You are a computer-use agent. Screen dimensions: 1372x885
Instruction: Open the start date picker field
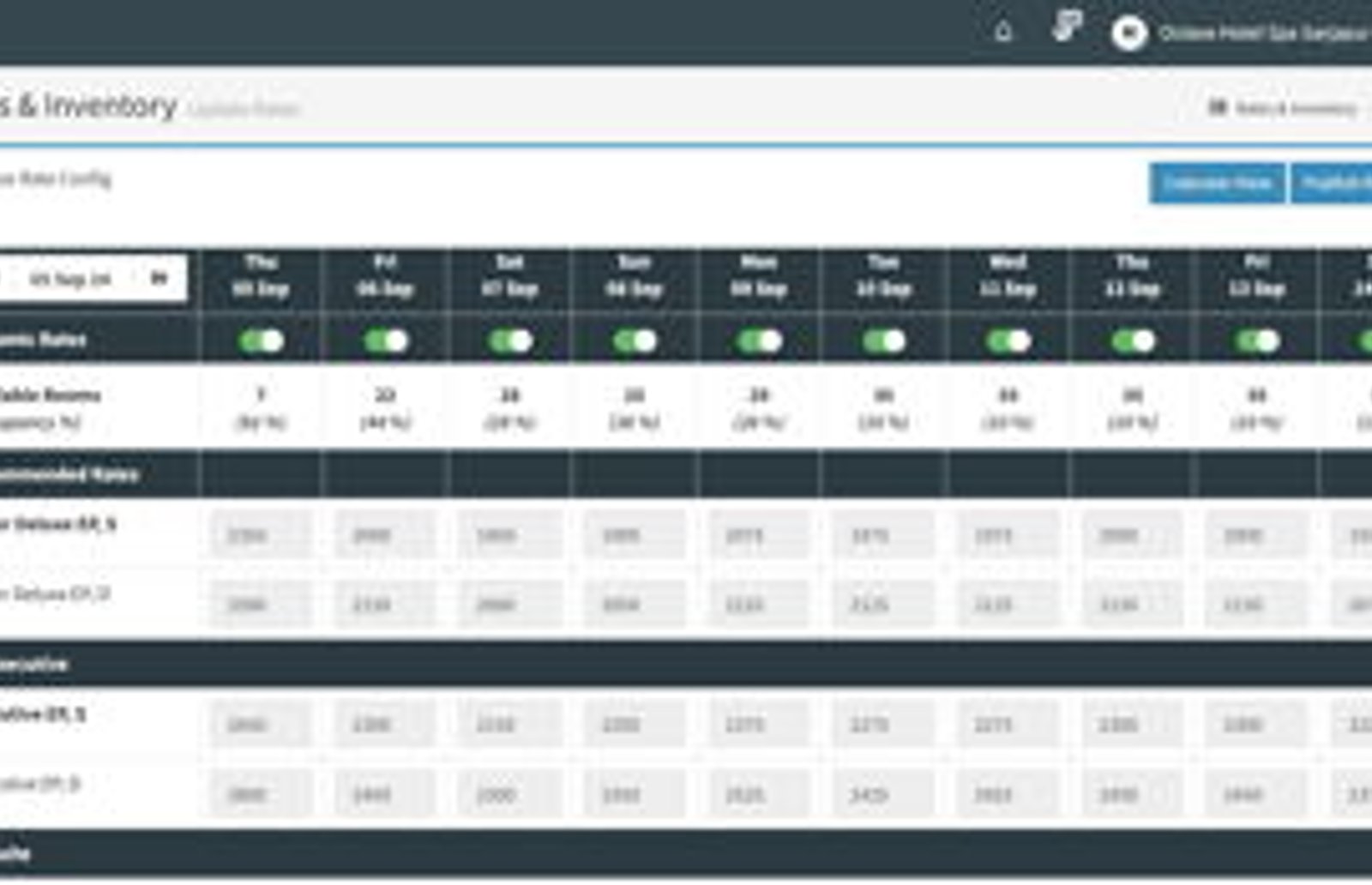[x=93, y=278]
